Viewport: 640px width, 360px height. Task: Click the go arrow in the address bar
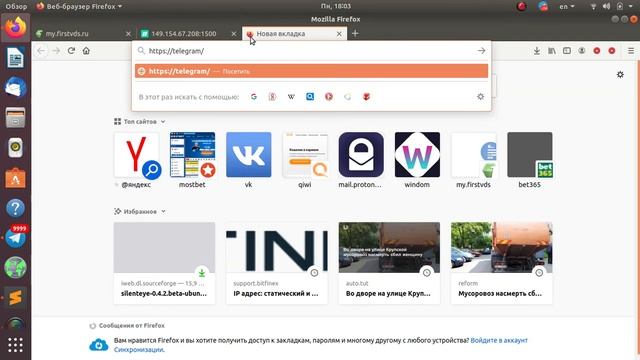point(481,51)
